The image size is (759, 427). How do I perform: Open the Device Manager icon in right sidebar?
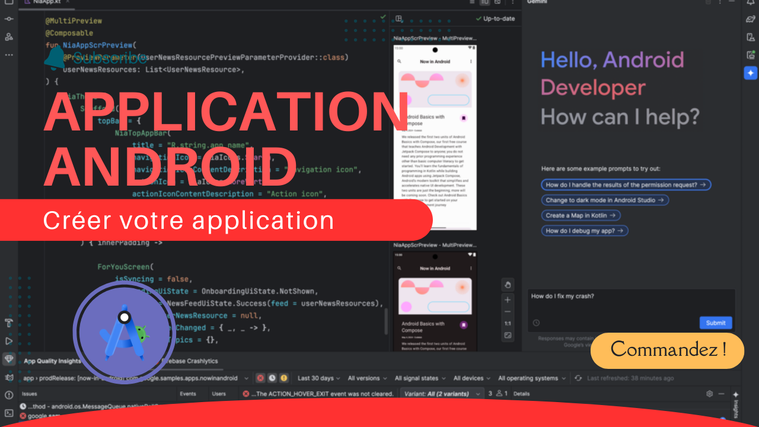tap(750, 37)
